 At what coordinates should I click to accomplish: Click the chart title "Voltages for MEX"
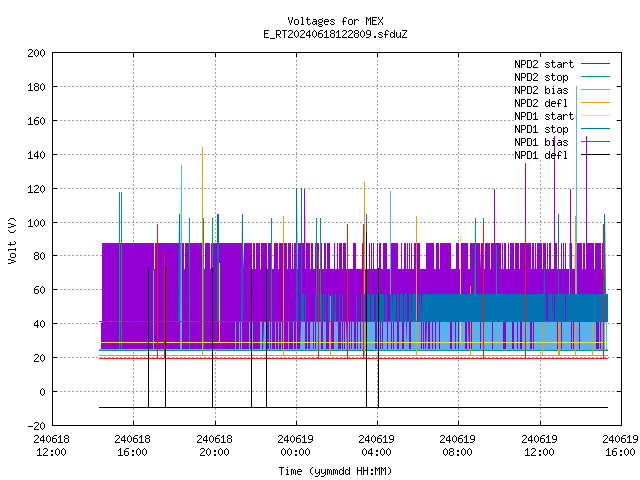(335, 21)
